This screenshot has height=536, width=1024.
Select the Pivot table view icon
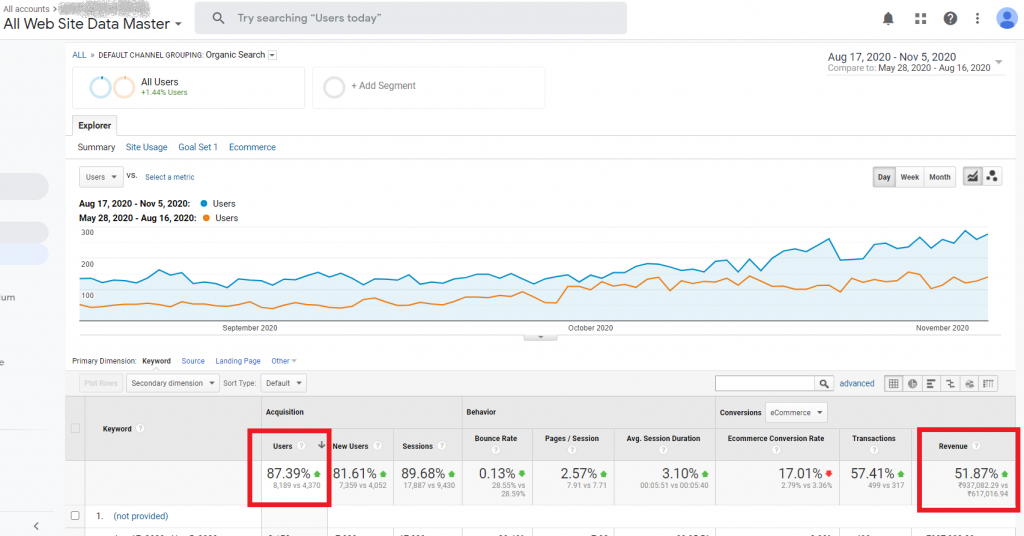pos(989,383)
